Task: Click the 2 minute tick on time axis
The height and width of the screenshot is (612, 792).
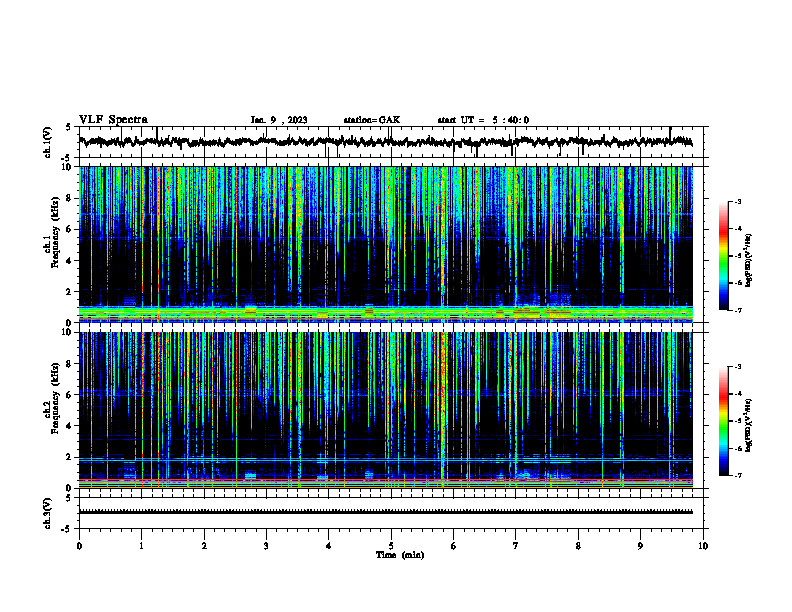Action: click(204, 546)
